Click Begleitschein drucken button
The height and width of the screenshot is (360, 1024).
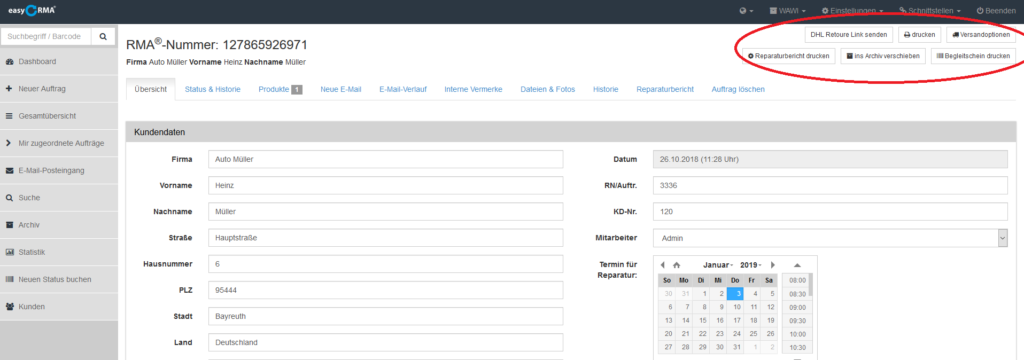pyautogui.click(x=973, y=56)
